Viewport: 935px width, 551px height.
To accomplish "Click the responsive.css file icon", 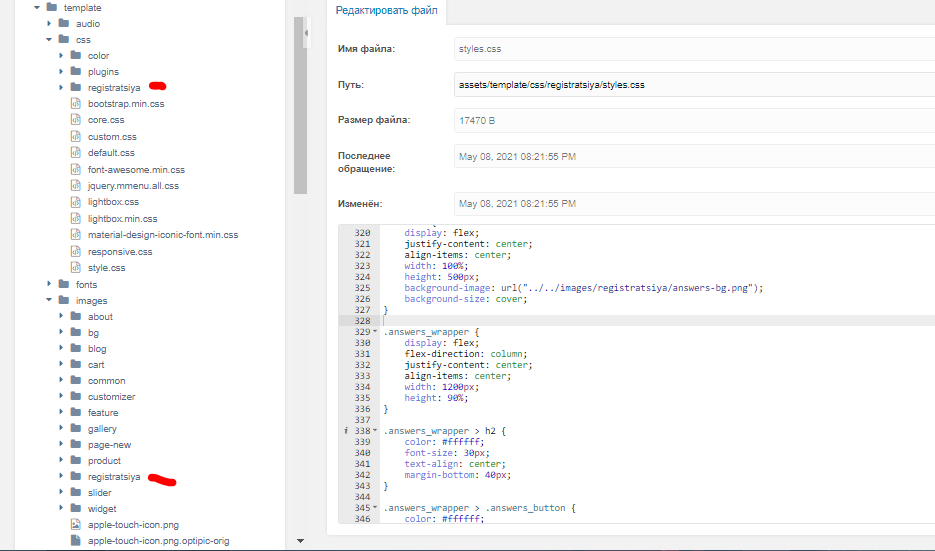I will pos(76,252).
